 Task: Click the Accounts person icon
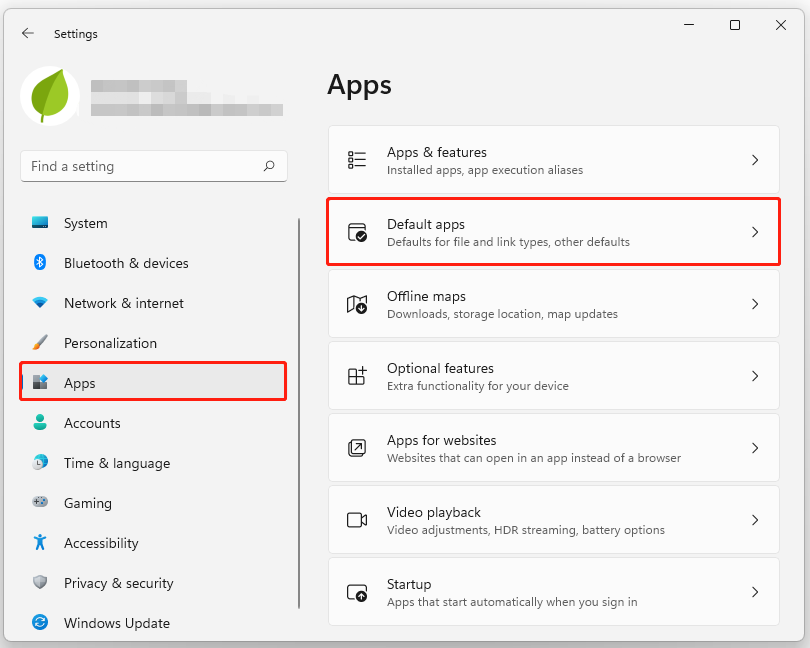point(40,422)
